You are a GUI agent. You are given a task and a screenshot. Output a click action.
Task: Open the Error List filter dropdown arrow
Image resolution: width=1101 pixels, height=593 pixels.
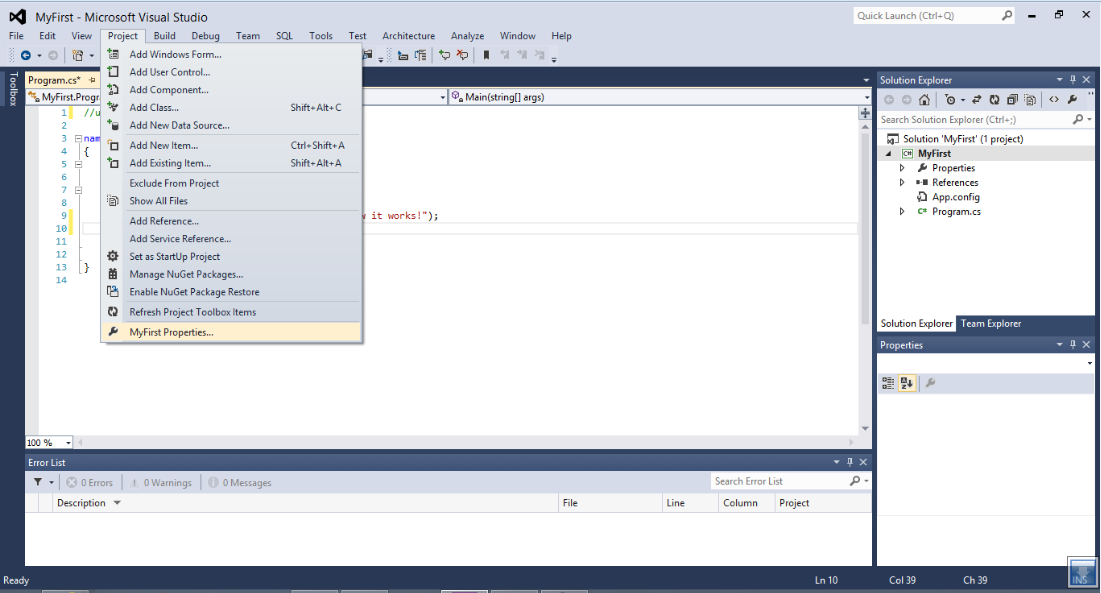[x=51, y=482]
